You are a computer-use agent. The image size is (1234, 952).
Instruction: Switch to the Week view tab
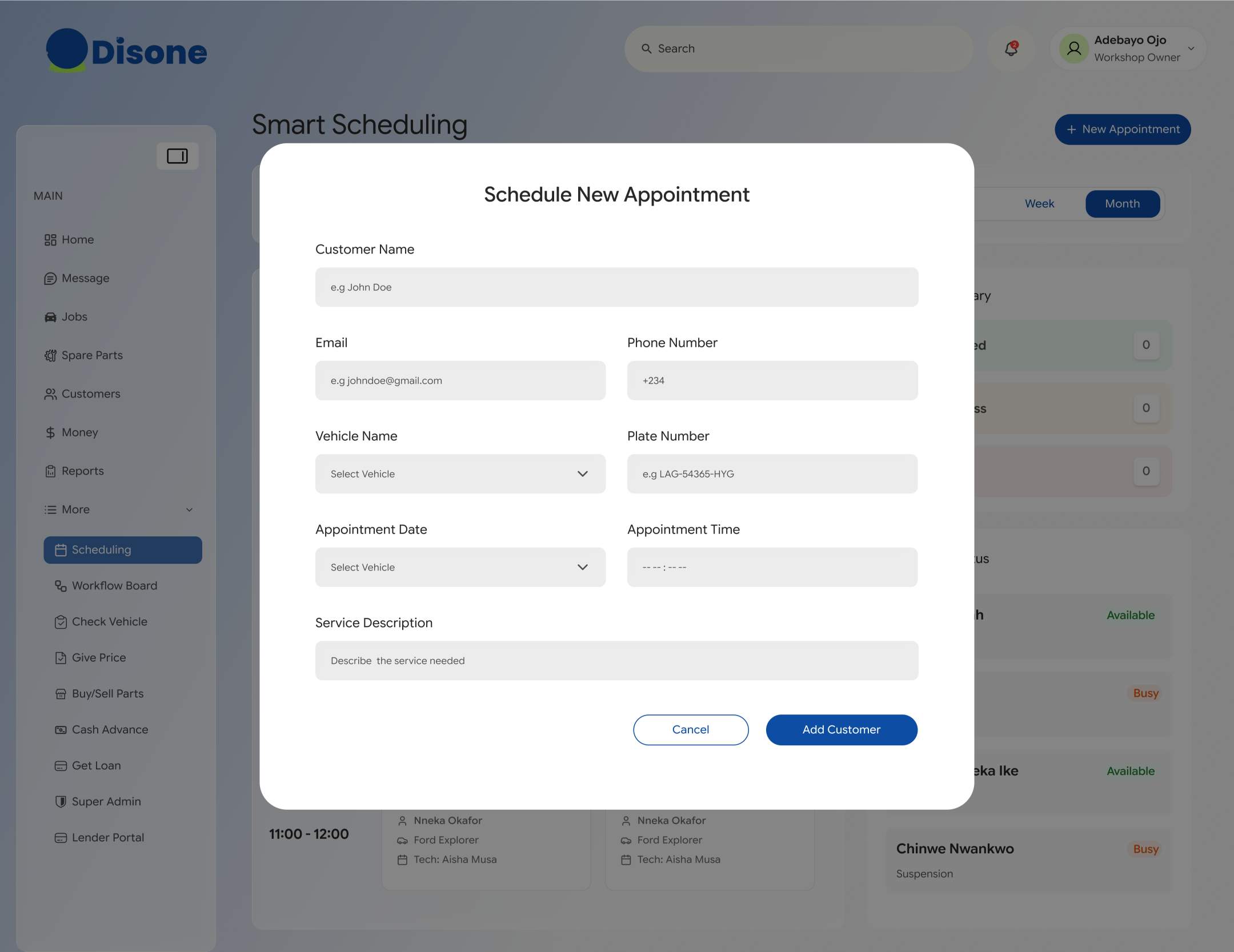click(1039, 204)
